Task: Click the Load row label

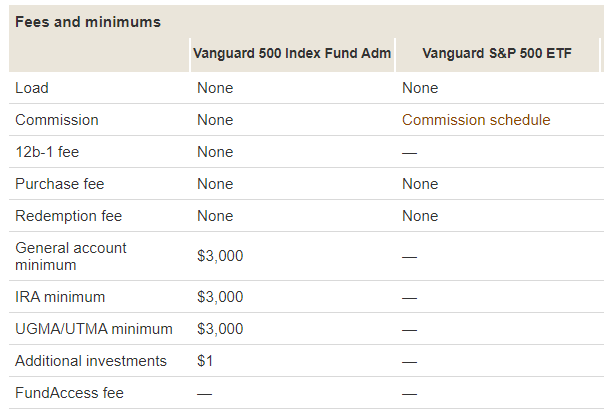Action: tap(32, 88)
